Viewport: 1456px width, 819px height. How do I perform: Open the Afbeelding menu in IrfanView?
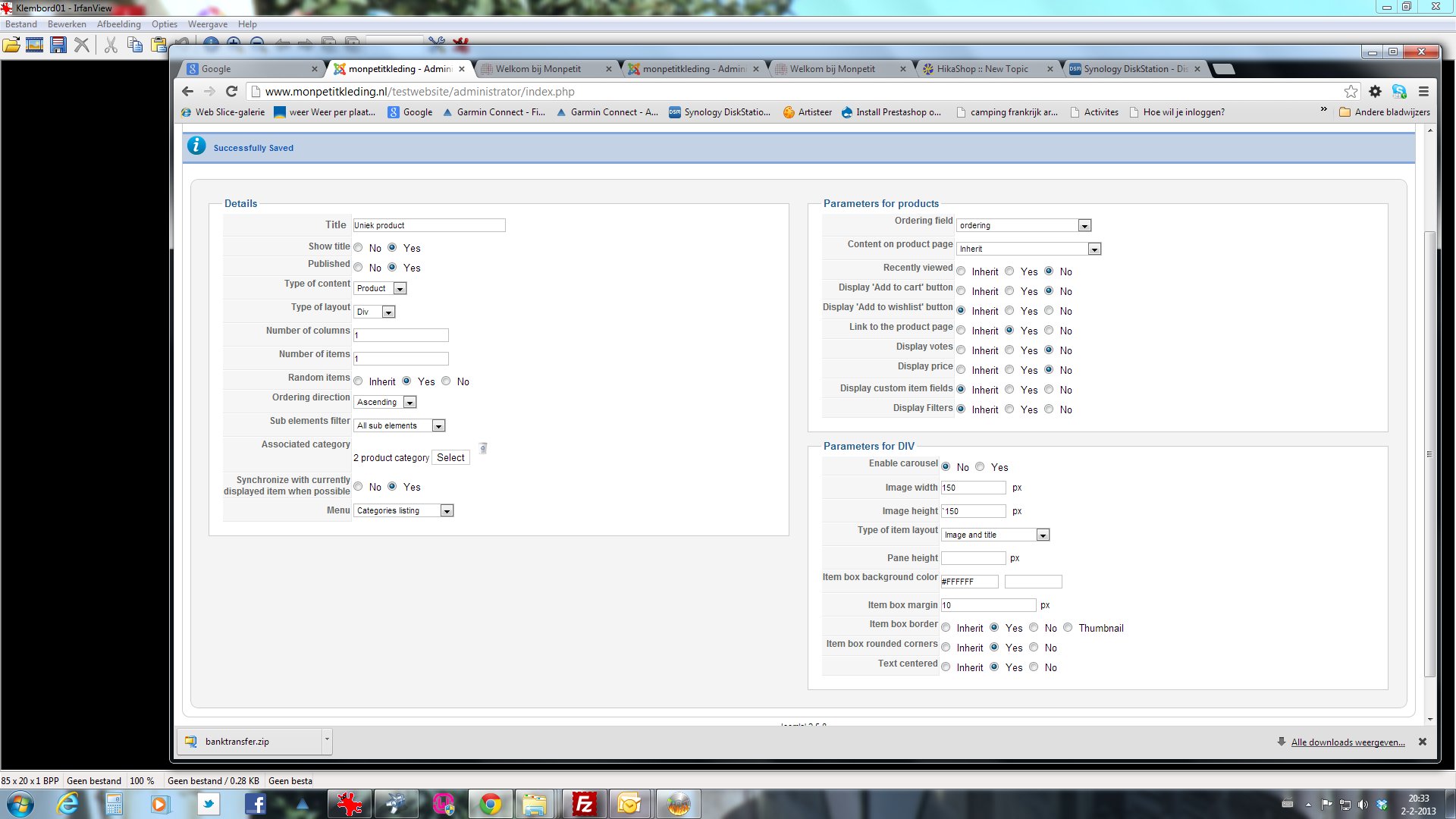click(118, 24)
